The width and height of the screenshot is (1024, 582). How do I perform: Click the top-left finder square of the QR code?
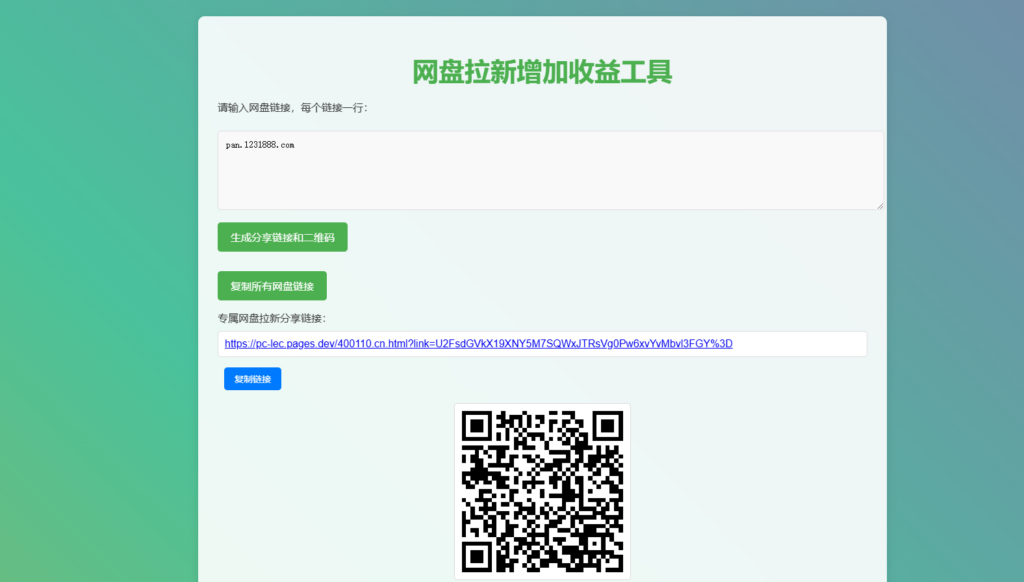(x=479, y=424)
